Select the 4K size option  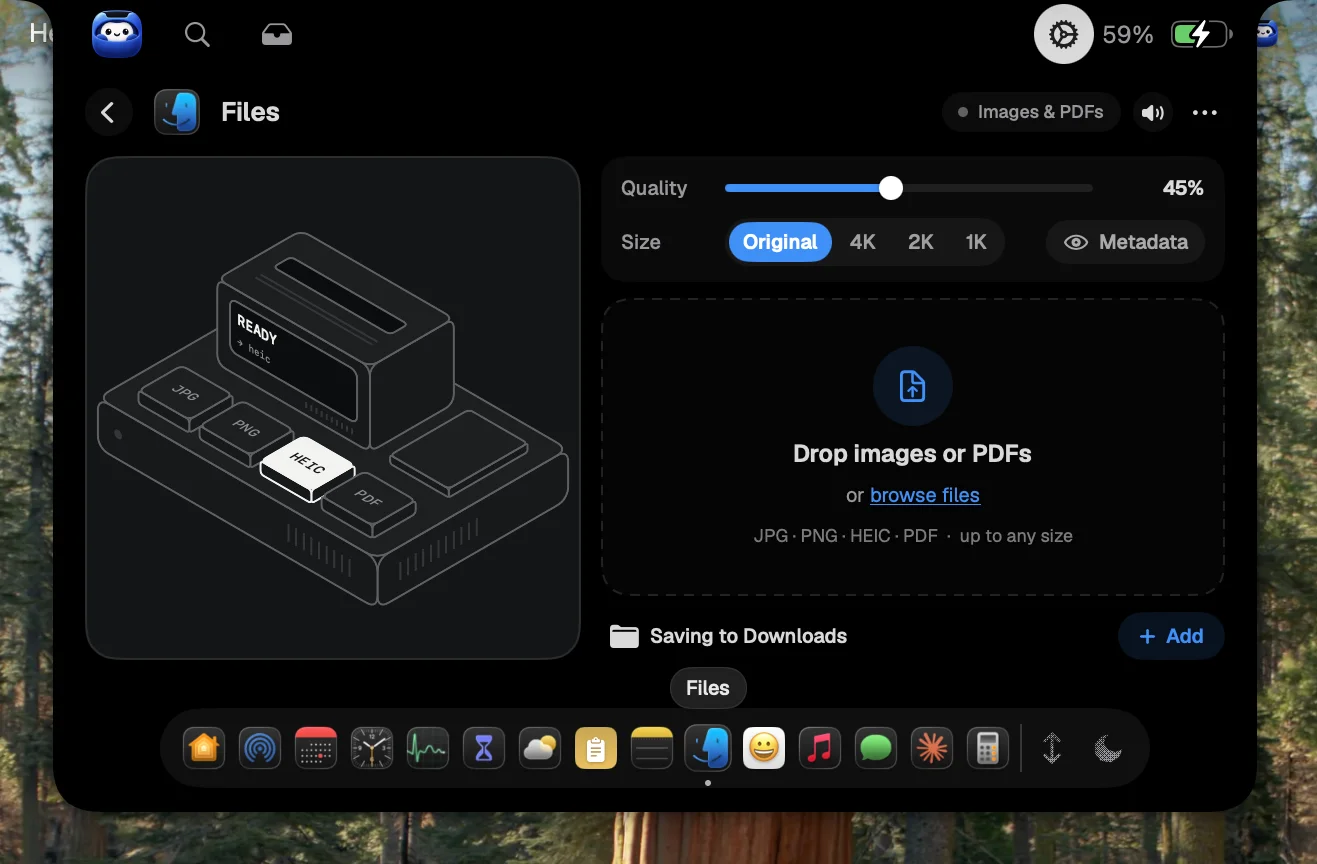pos(863,242)
